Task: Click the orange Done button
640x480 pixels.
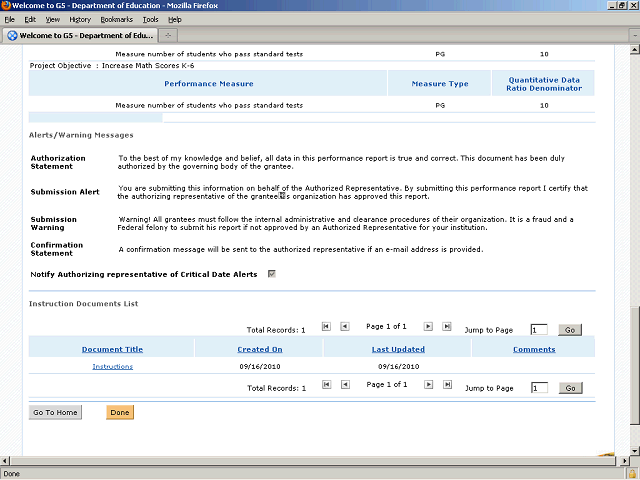Action: 120,412
